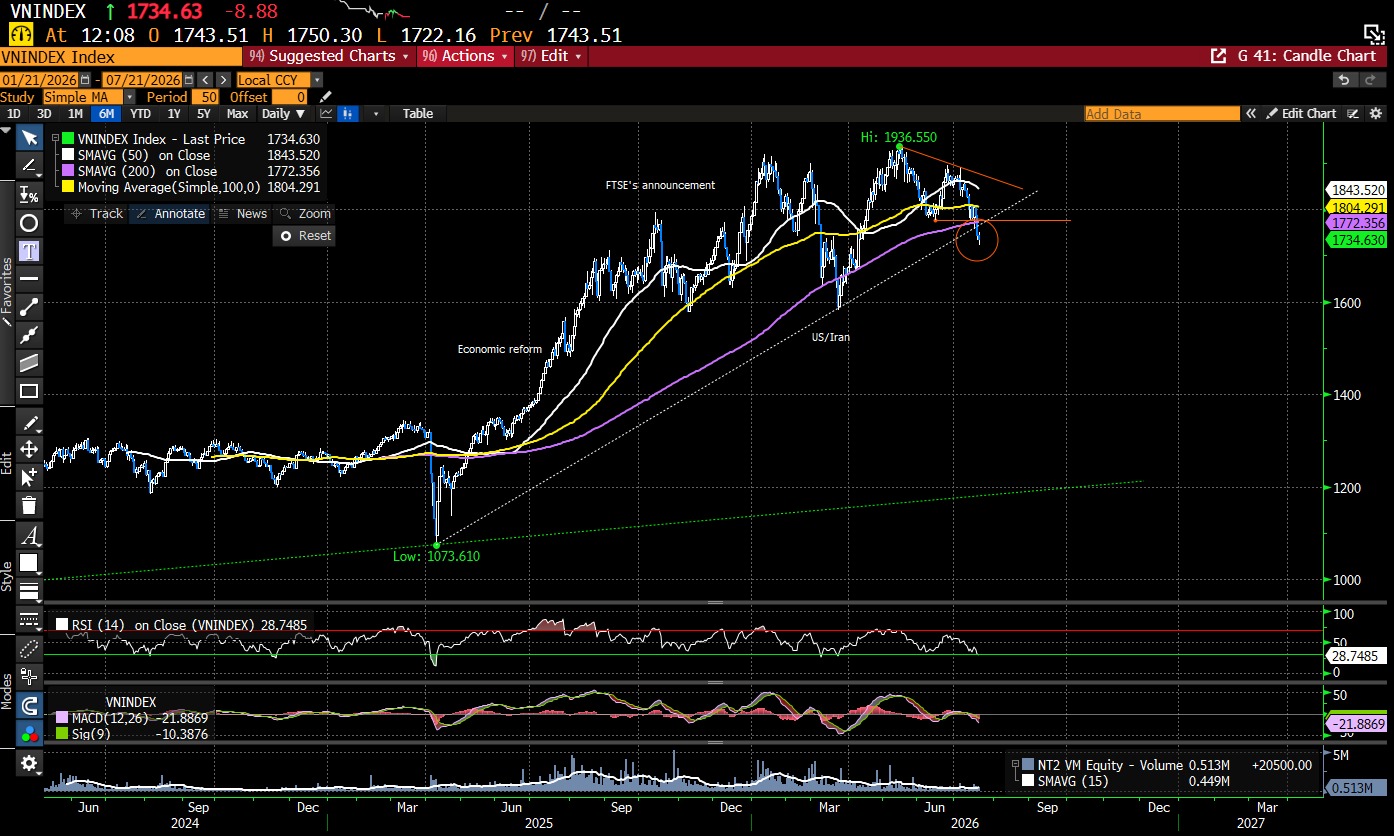Click the yellow Moving Average color swatch

(68, 187)
